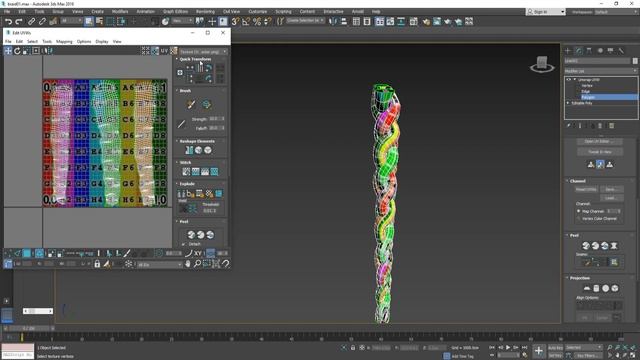Click the Relax Brush icon in Brush rollout
This screenshot has width=640, height=360.
(x=206, y=104)
